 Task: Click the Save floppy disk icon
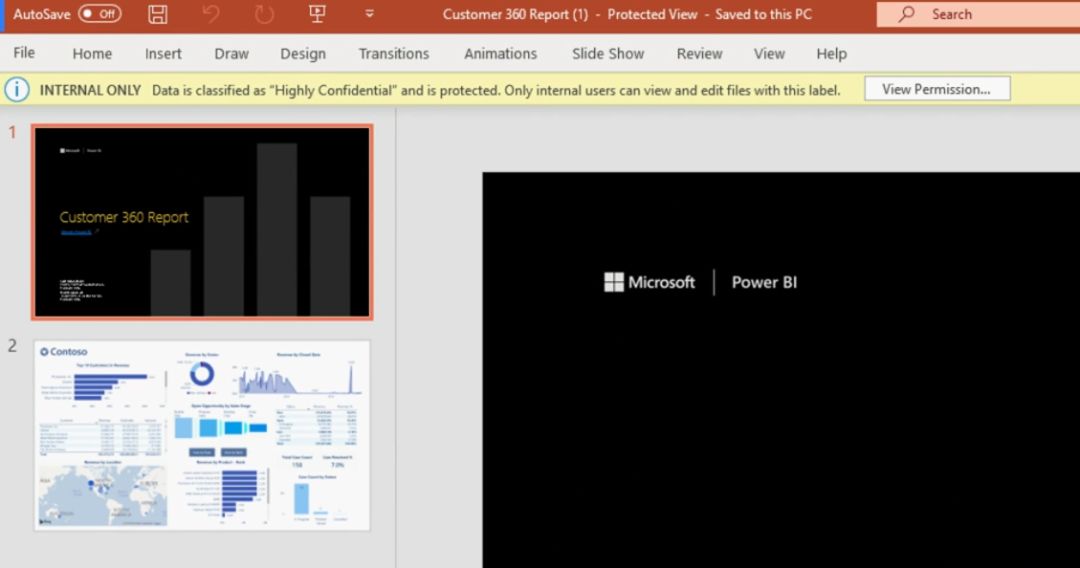tap(158, 14)
